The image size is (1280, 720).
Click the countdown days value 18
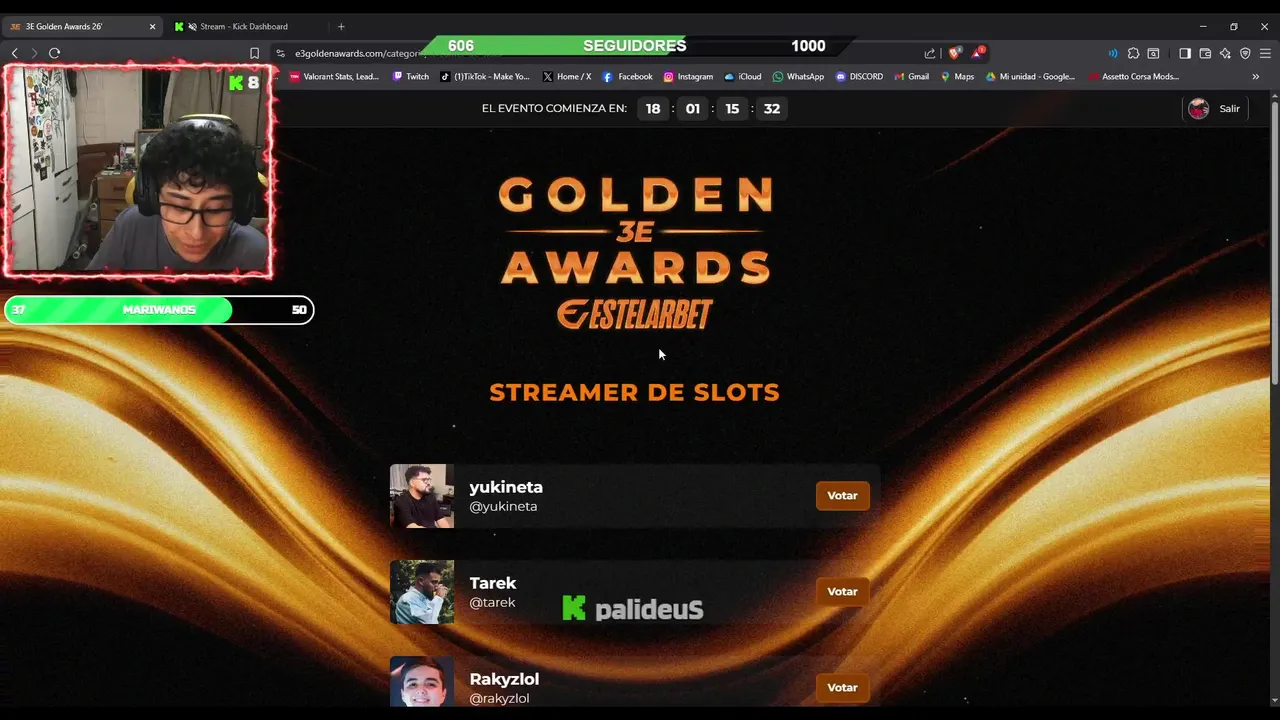pos(652,108)
